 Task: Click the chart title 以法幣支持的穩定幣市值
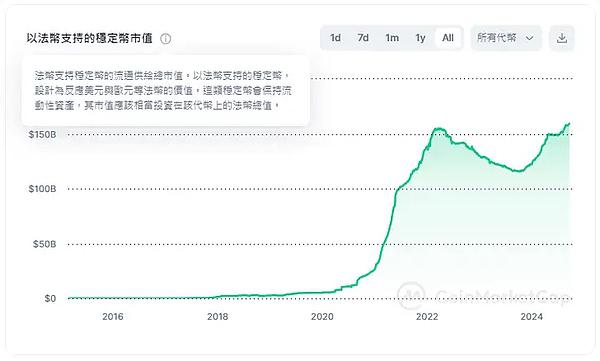(90, 38)
